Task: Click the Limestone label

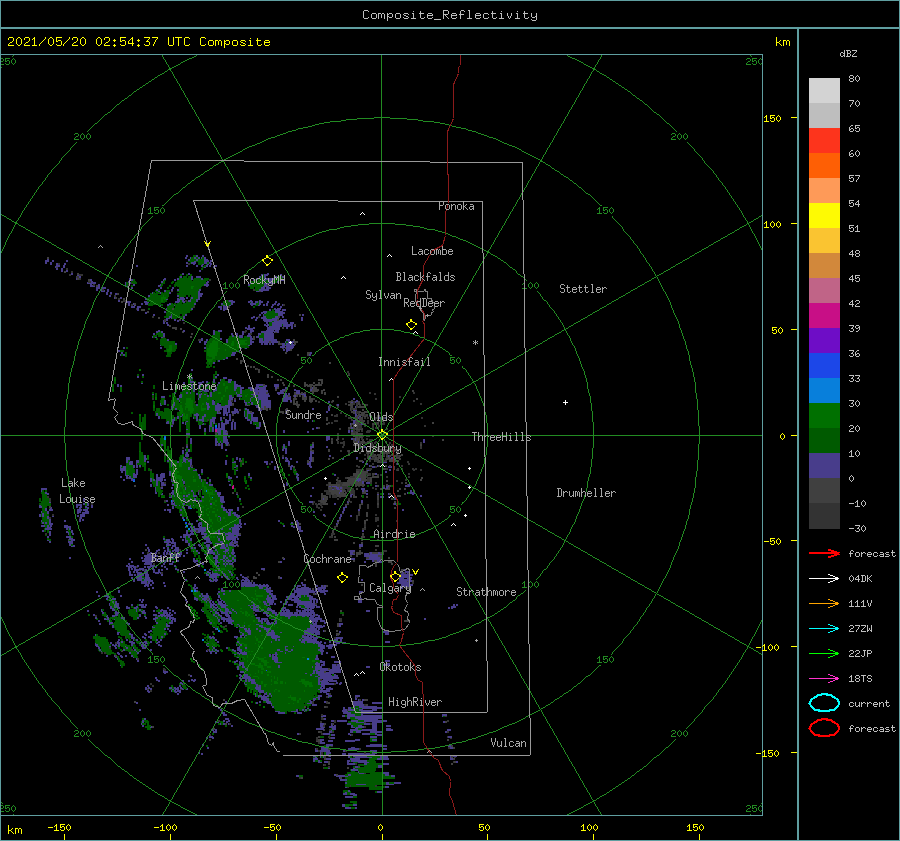Action: pos(189,386)
